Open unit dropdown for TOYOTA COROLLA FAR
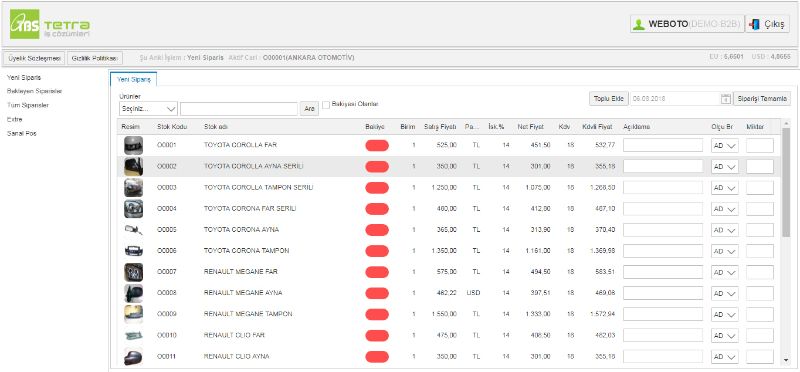This screenshot has width=800, height=372. [724, 145]
